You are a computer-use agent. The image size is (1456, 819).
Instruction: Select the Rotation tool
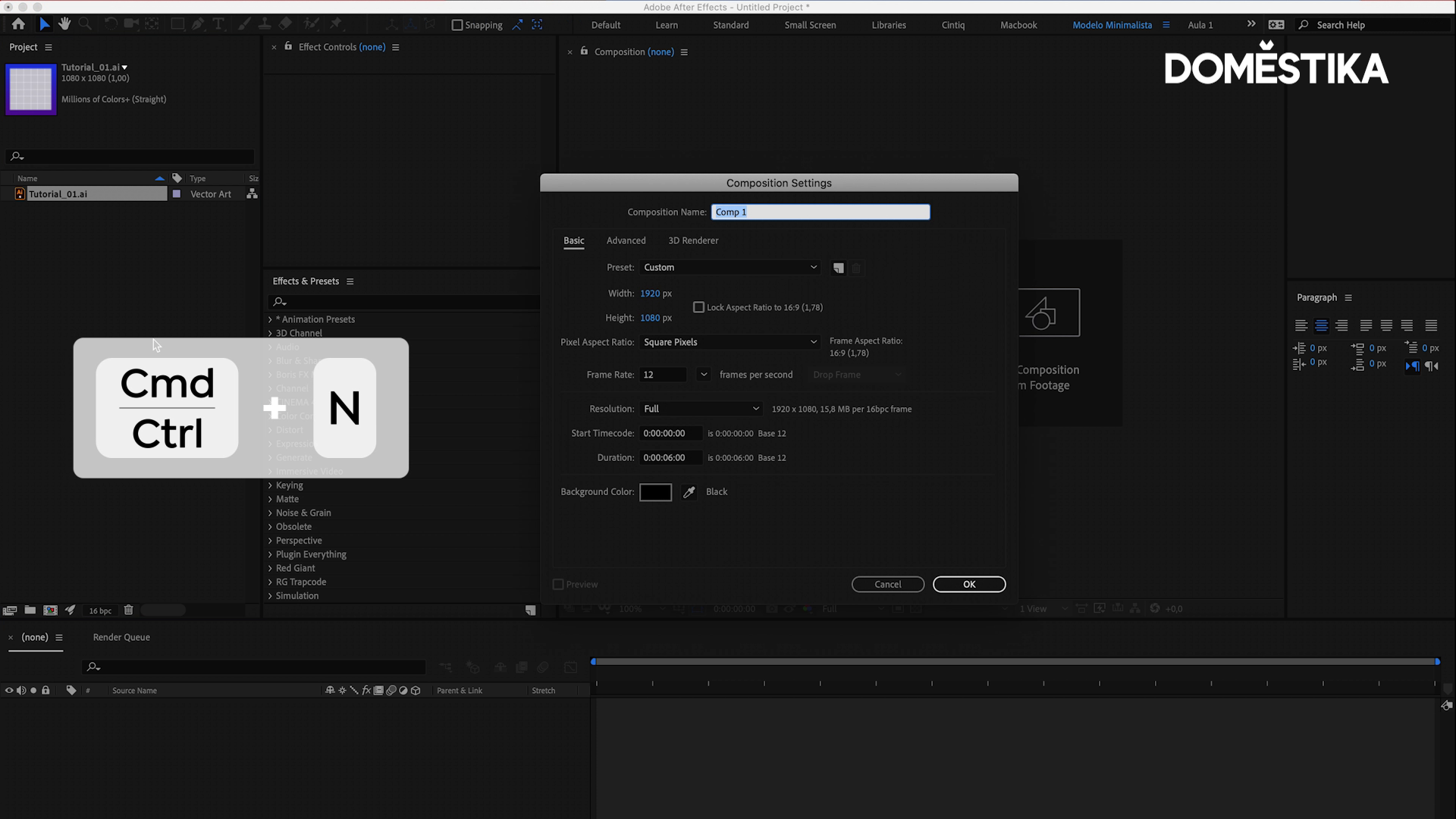pyautogui.click(x=111, y=24)
